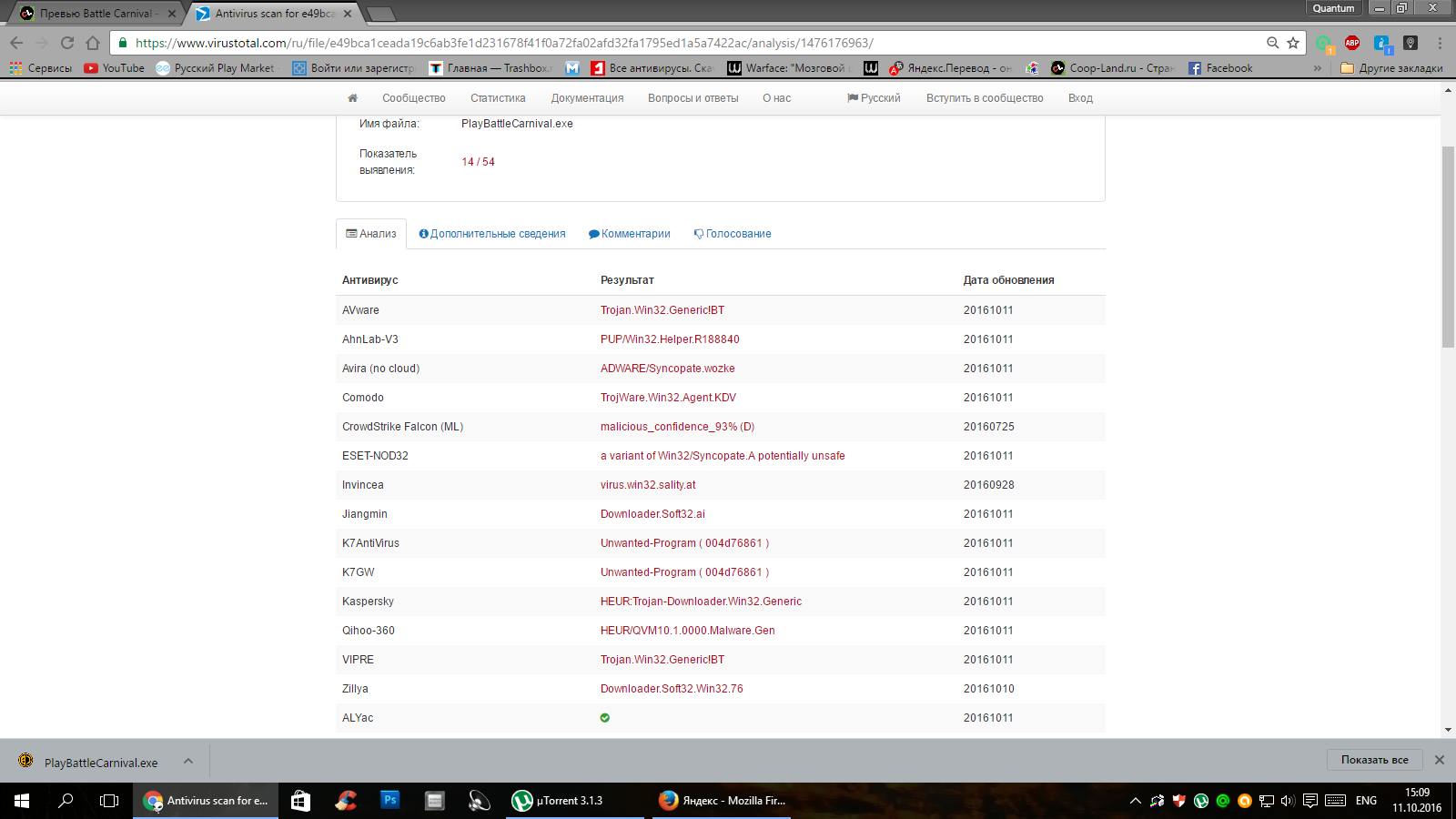Go back to the previous page

point(16,43)
